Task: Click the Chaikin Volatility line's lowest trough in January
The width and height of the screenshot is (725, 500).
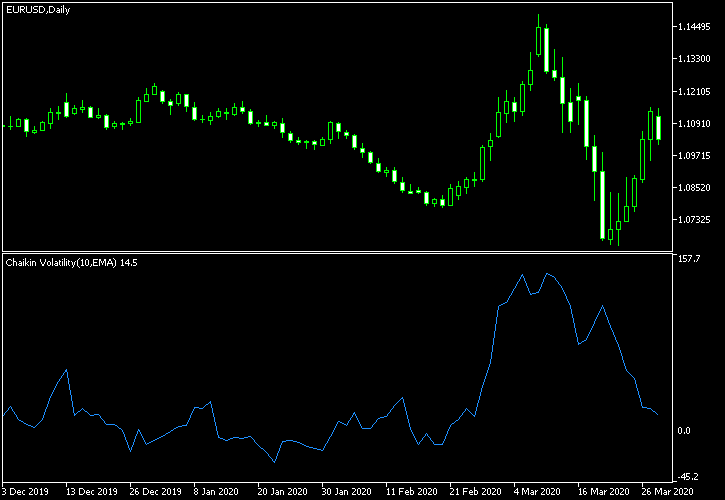Action: (x=275, y=462)
